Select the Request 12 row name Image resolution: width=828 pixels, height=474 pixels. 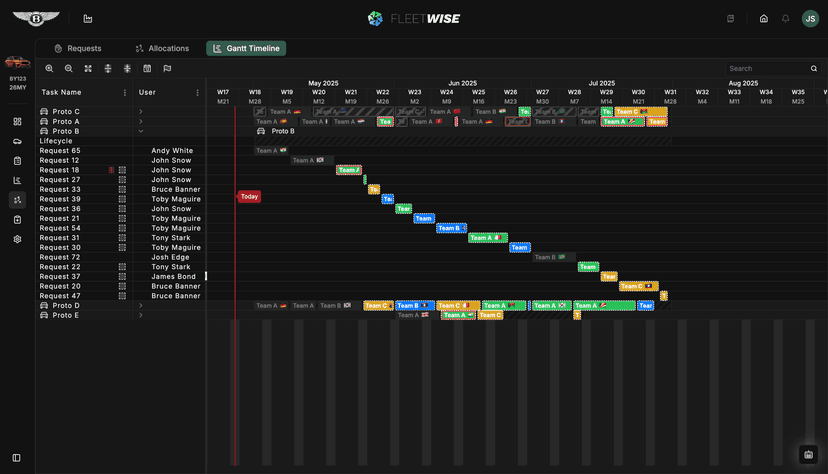pyautogui.click(x=60, y=160)
